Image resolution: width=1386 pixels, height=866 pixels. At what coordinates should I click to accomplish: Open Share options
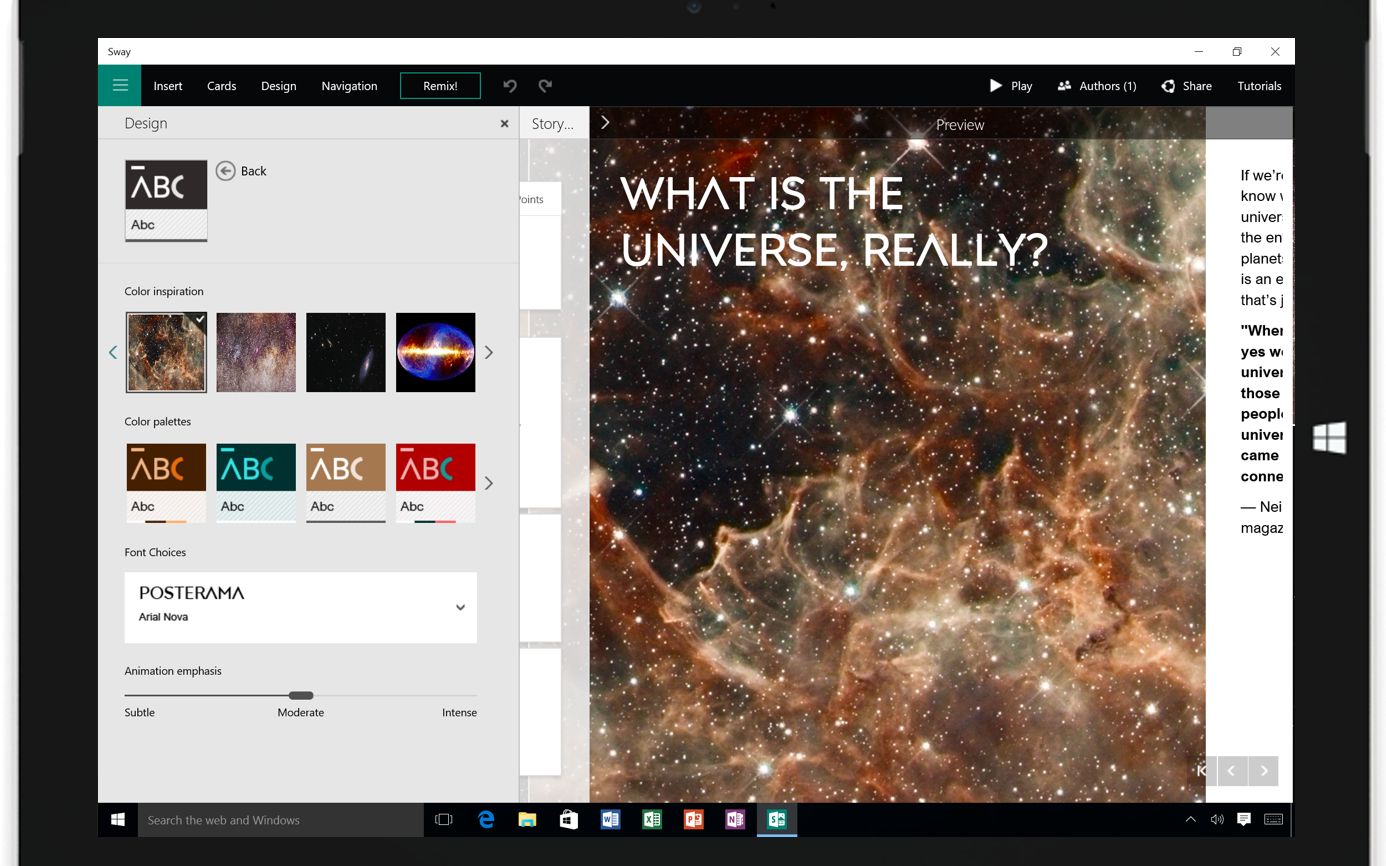1187,86
